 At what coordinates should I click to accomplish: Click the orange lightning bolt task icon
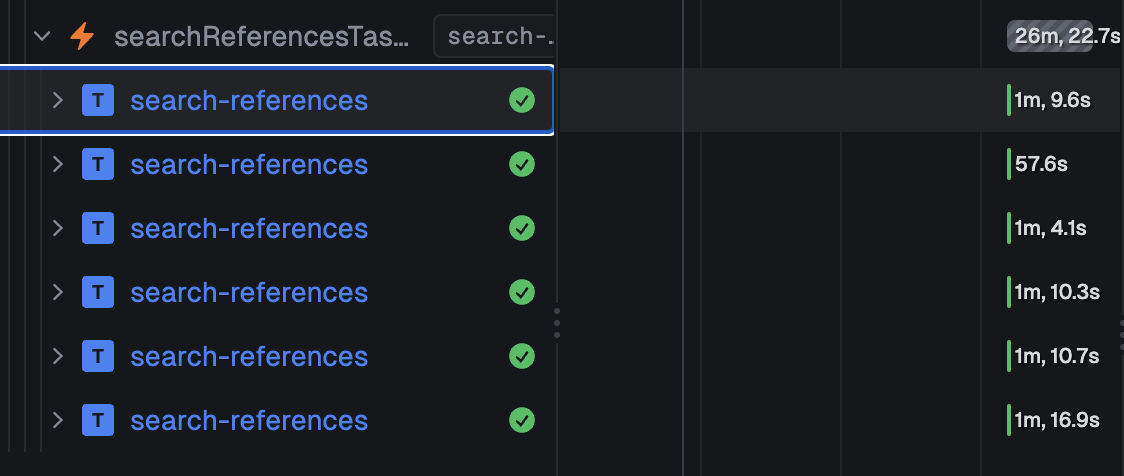point(82,37)
